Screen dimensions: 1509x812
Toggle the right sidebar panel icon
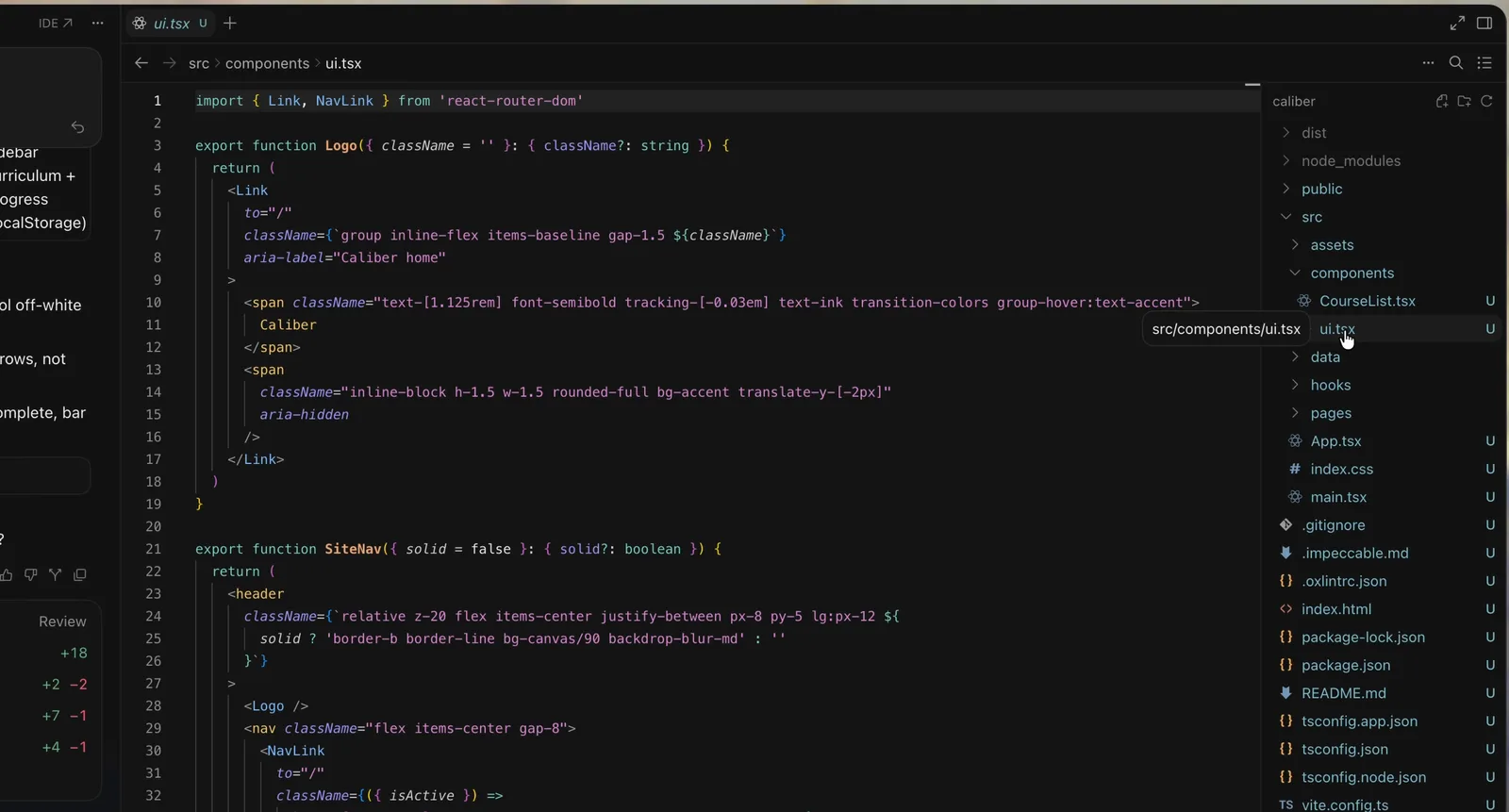click(x=1484, y=23)
